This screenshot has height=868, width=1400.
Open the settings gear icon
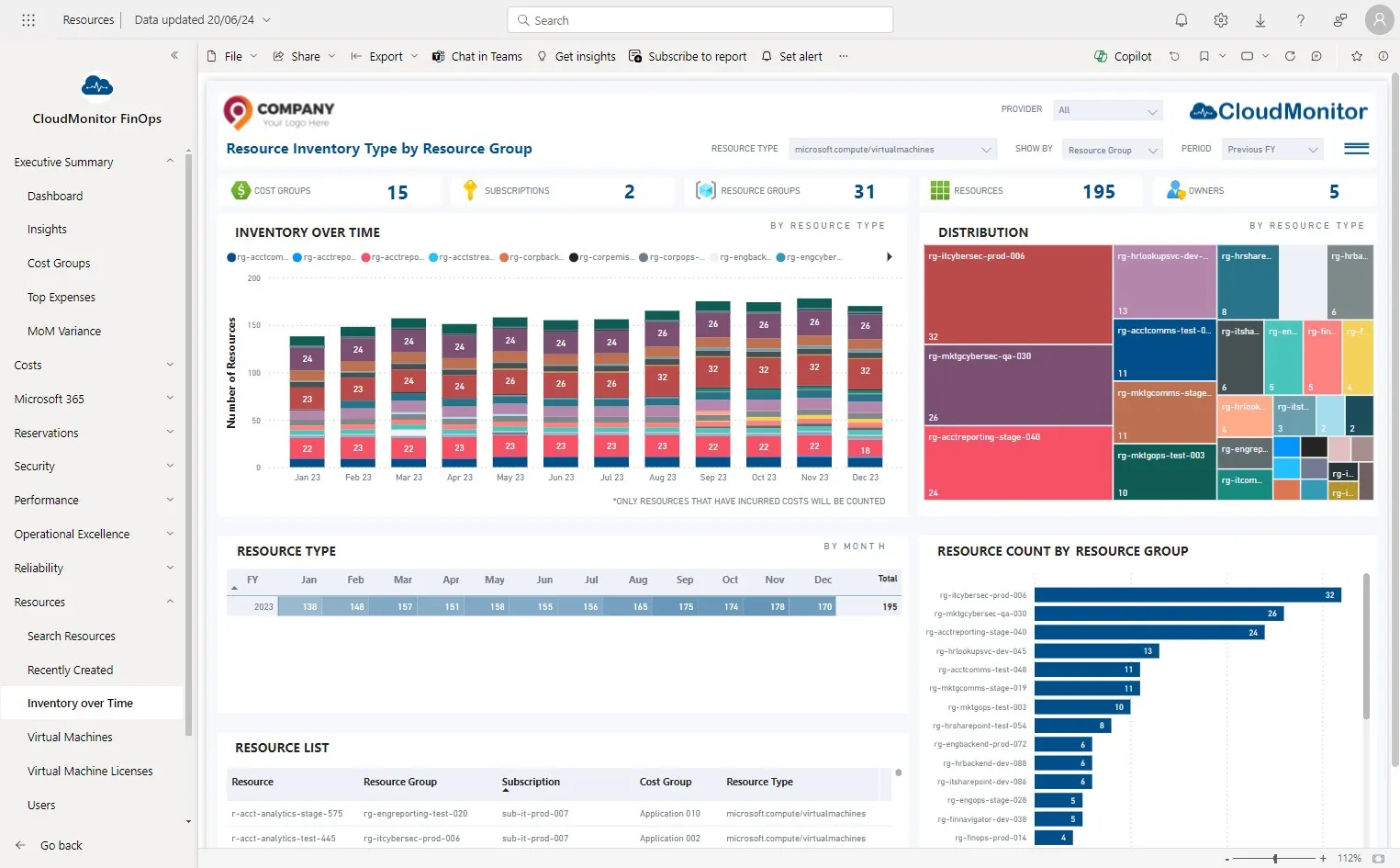point(1221,19)
